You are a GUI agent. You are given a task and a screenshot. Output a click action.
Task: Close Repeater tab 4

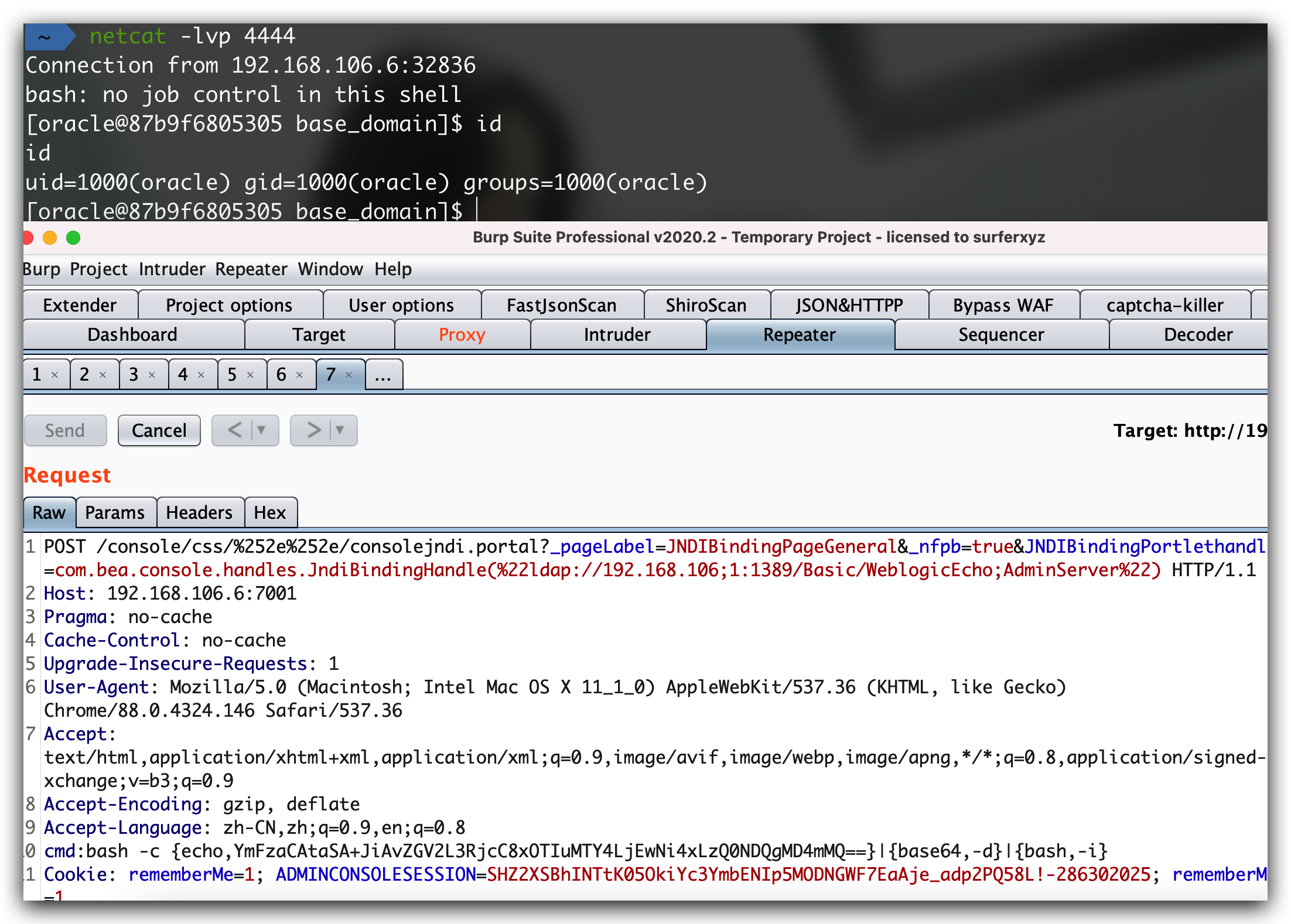pyautogui.click(x=201, y=375)
